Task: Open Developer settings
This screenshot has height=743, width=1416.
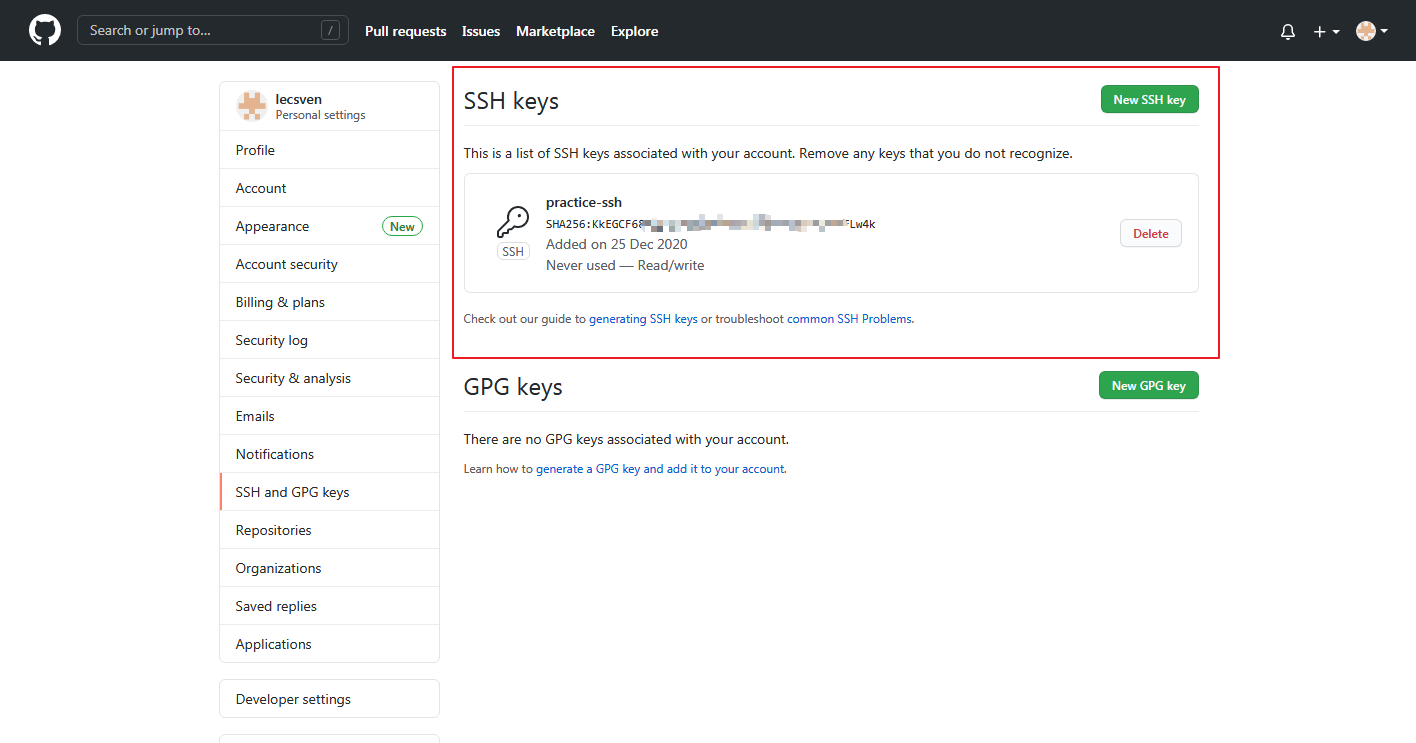Action: [329, 699]
